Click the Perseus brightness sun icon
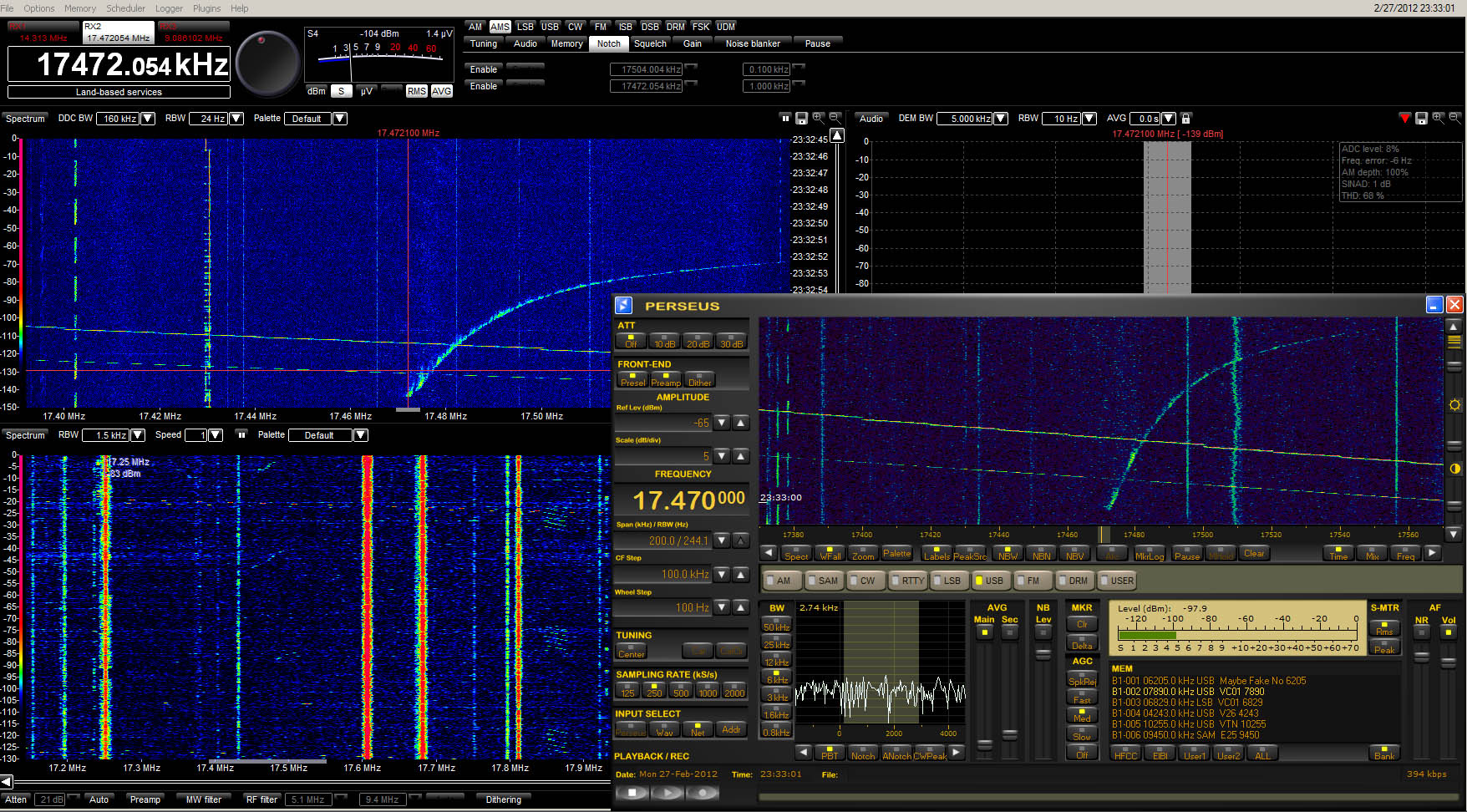Screen dimensions: 1467x812 pyautogui.click(x=1454, y=405)
